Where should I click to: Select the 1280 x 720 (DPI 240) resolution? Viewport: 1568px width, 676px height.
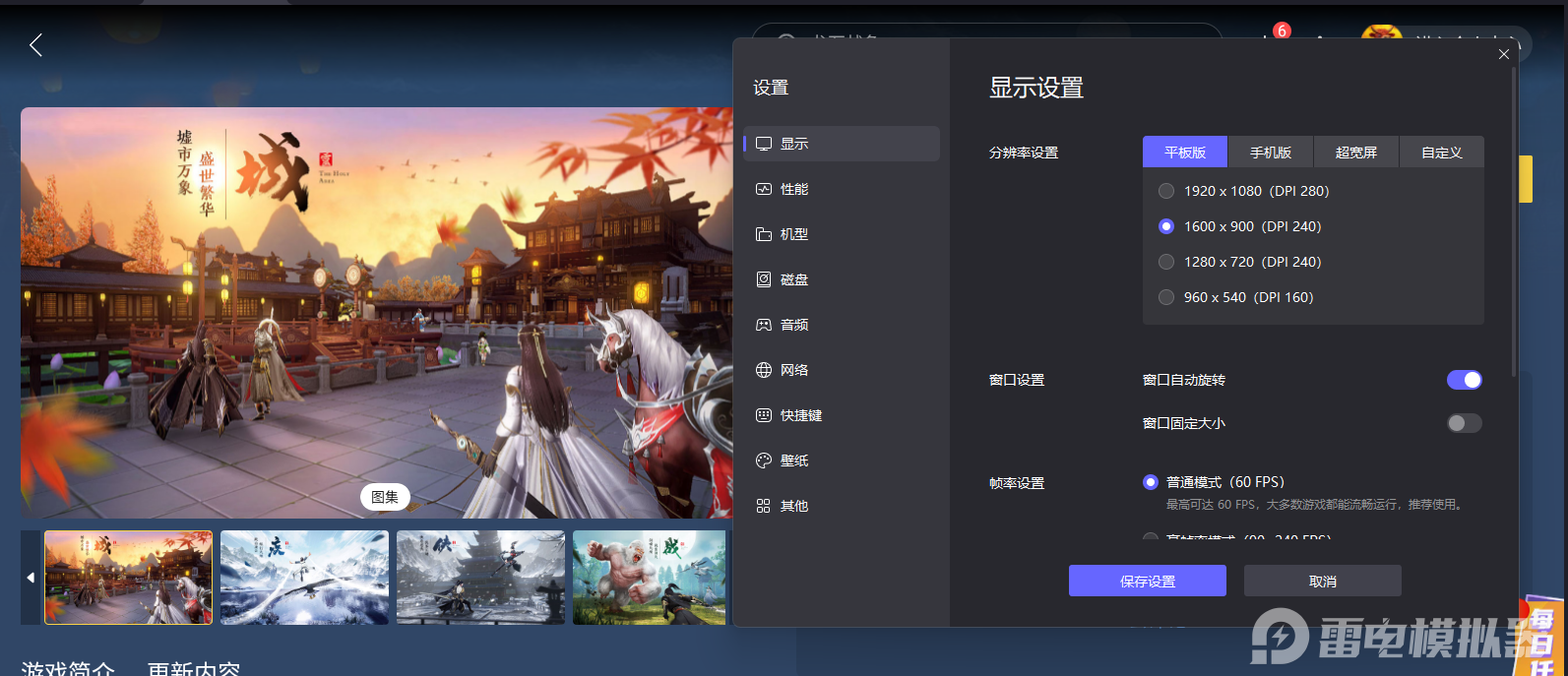(x=1240, y=262)
